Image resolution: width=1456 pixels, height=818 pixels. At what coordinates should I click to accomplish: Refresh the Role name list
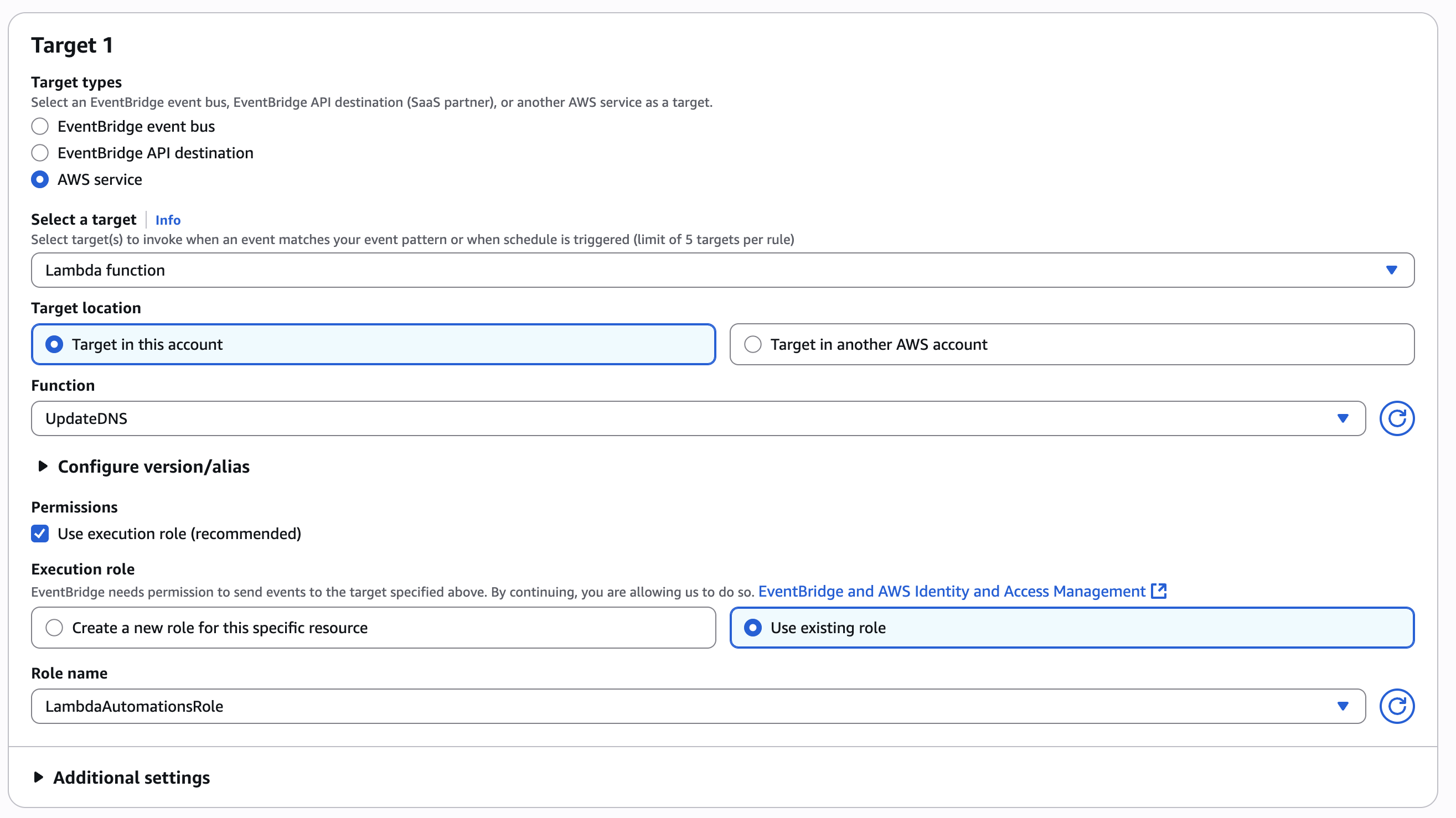click(1396, 706)
